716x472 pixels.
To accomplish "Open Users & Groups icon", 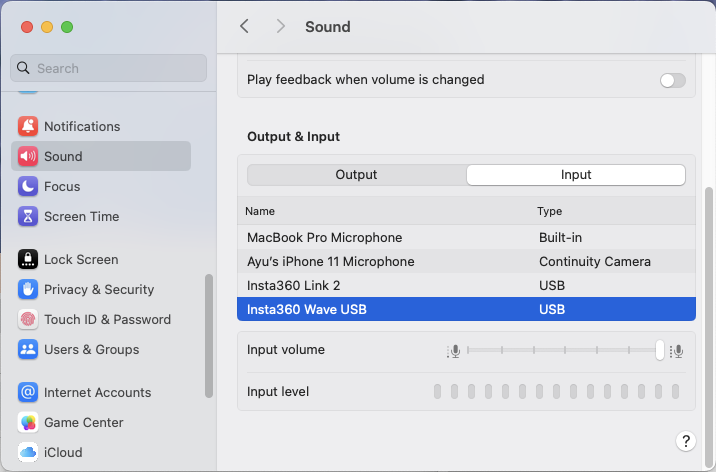I will pyautogui.click(x=28, y=349).
